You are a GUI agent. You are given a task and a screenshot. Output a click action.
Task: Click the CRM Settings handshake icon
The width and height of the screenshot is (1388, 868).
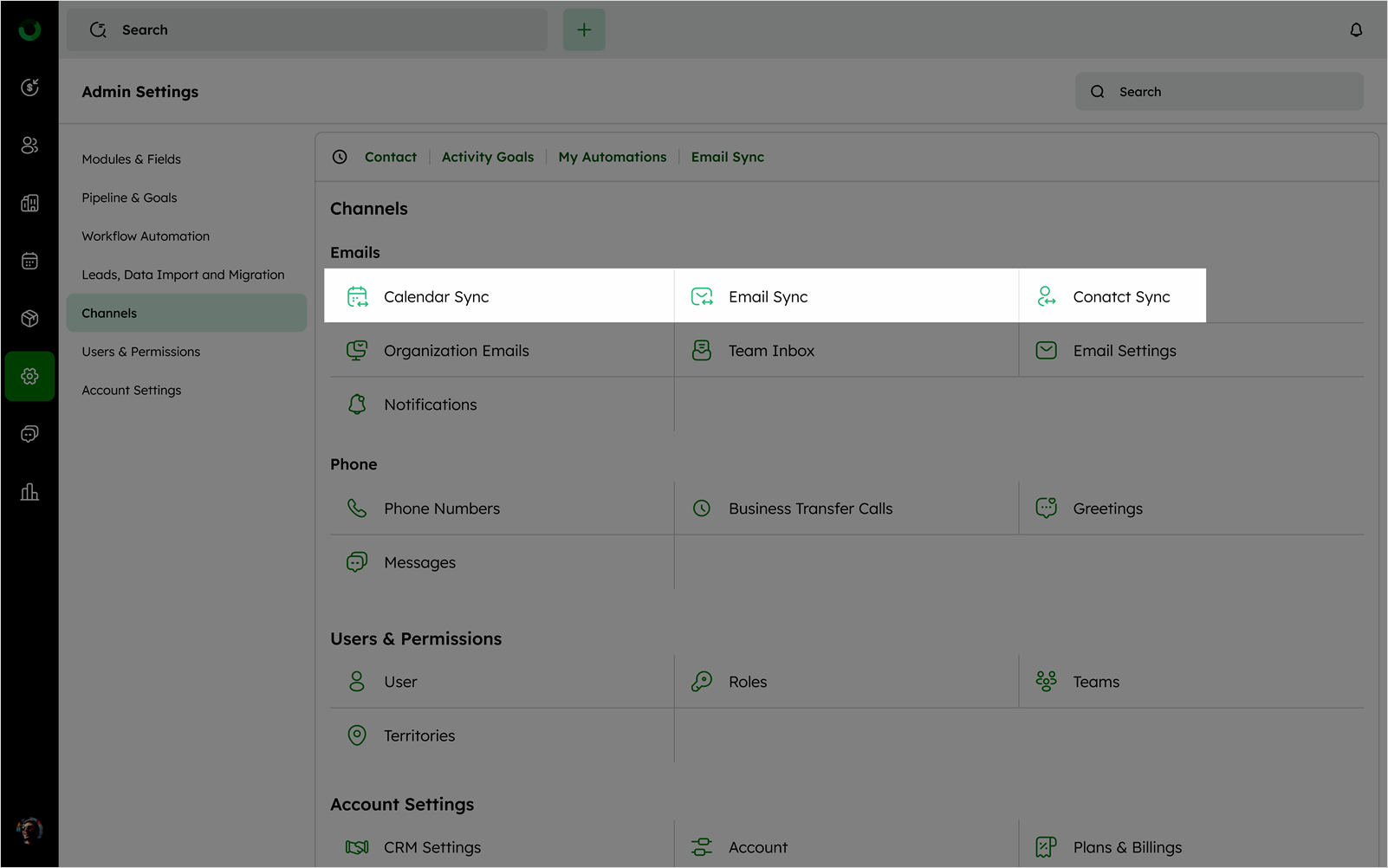(357, 847)
